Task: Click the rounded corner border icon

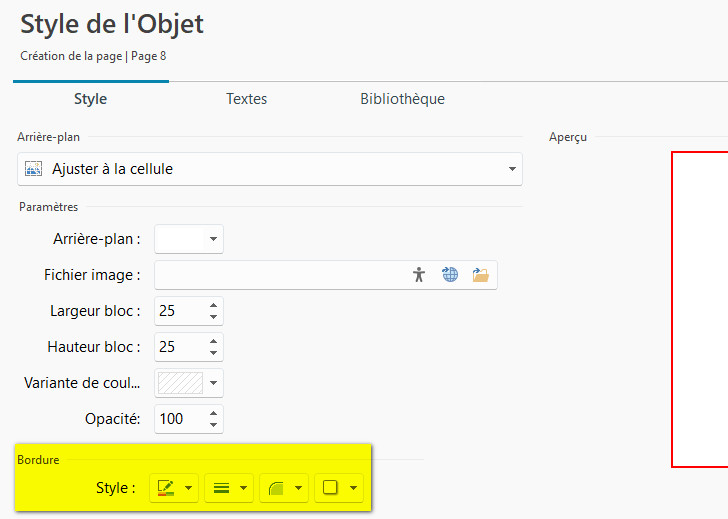Action: coord(276,488)
